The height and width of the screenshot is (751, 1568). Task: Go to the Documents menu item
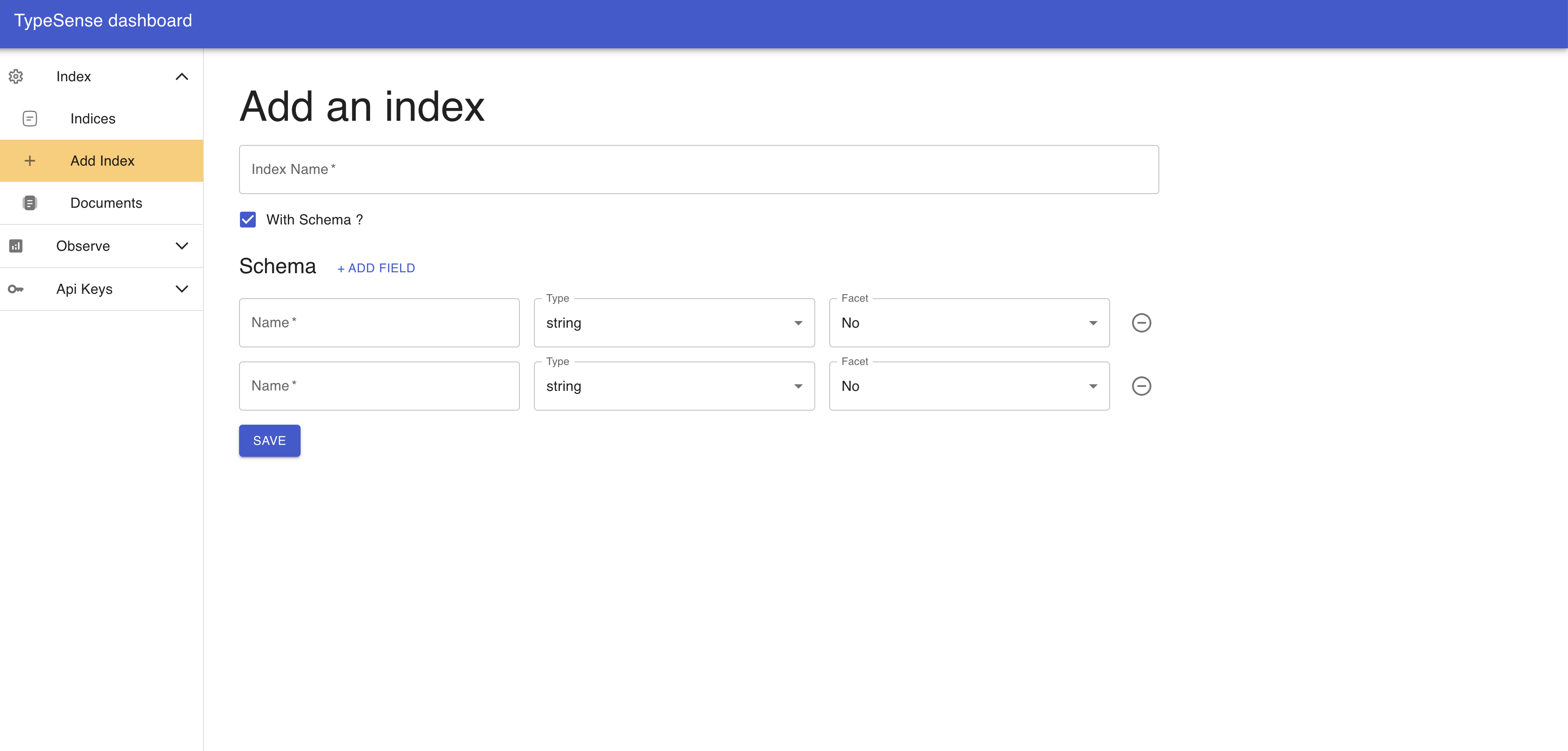pos(106,203)
